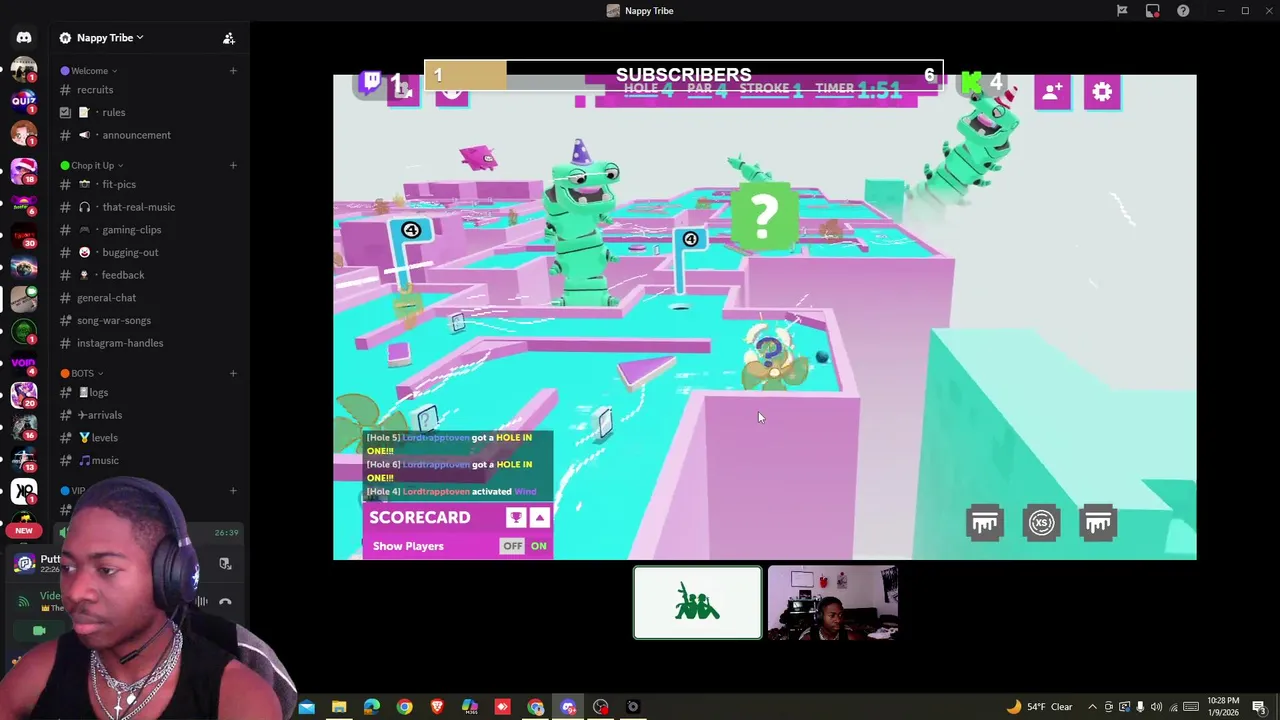Collapse the Chop it Up category
Screen dimensions: 1280x720
click(x=92, y=166)
